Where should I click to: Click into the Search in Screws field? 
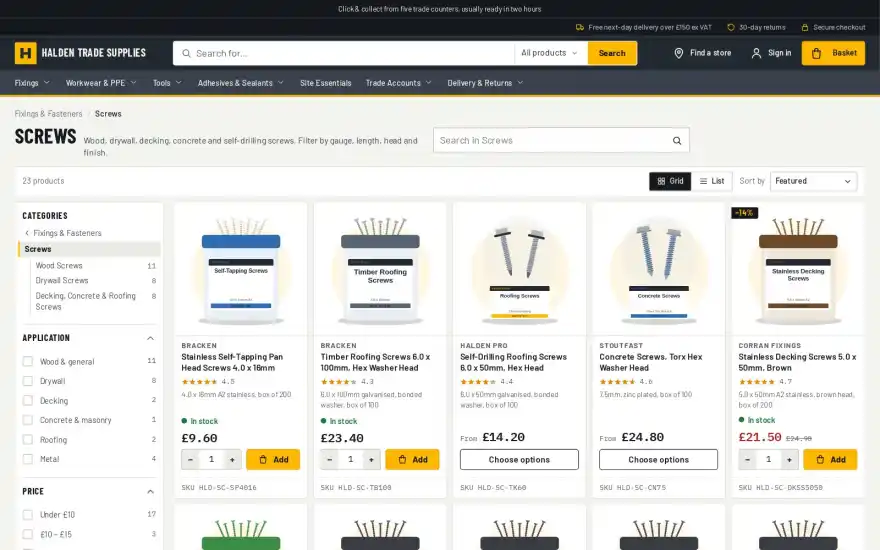(x=553, y=141)
